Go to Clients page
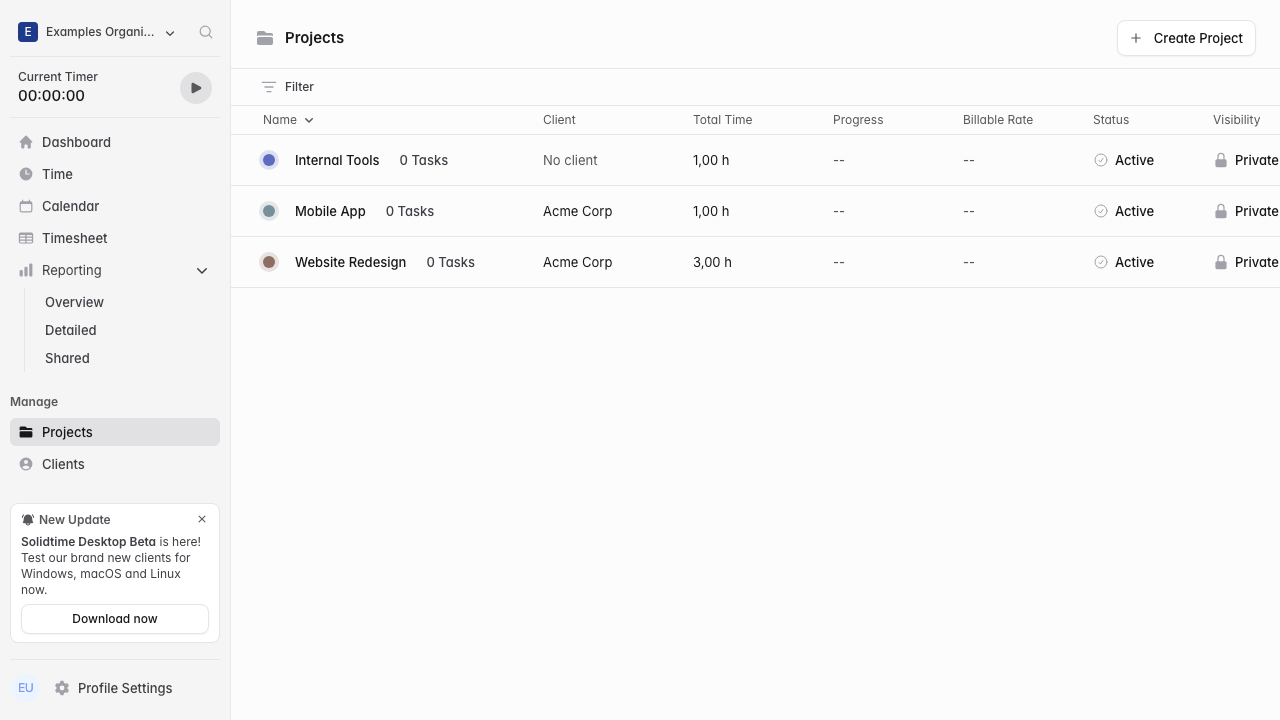The width and height of the screenshot is (1280, 720). coord(115,464)
